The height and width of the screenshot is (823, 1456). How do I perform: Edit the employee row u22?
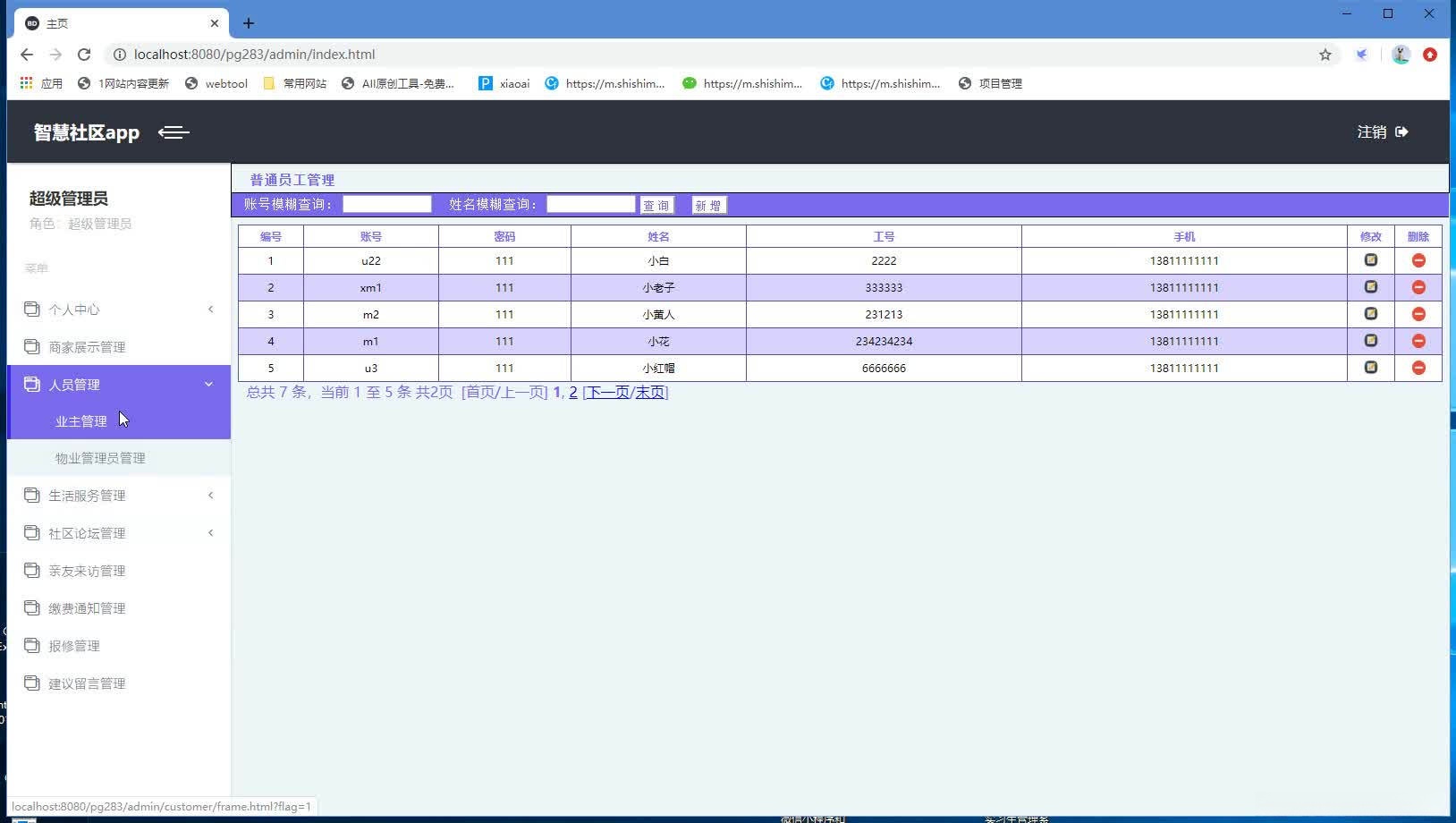pyautogui.click(x=1370, y=260)
